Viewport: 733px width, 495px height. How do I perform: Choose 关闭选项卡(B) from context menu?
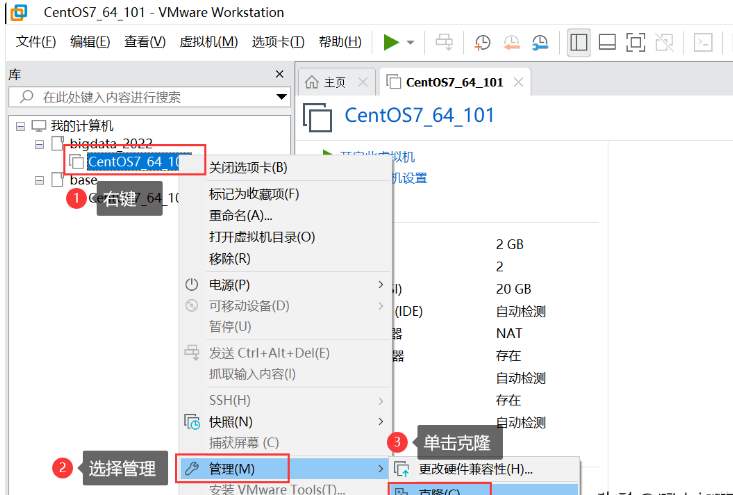point(287,167)
